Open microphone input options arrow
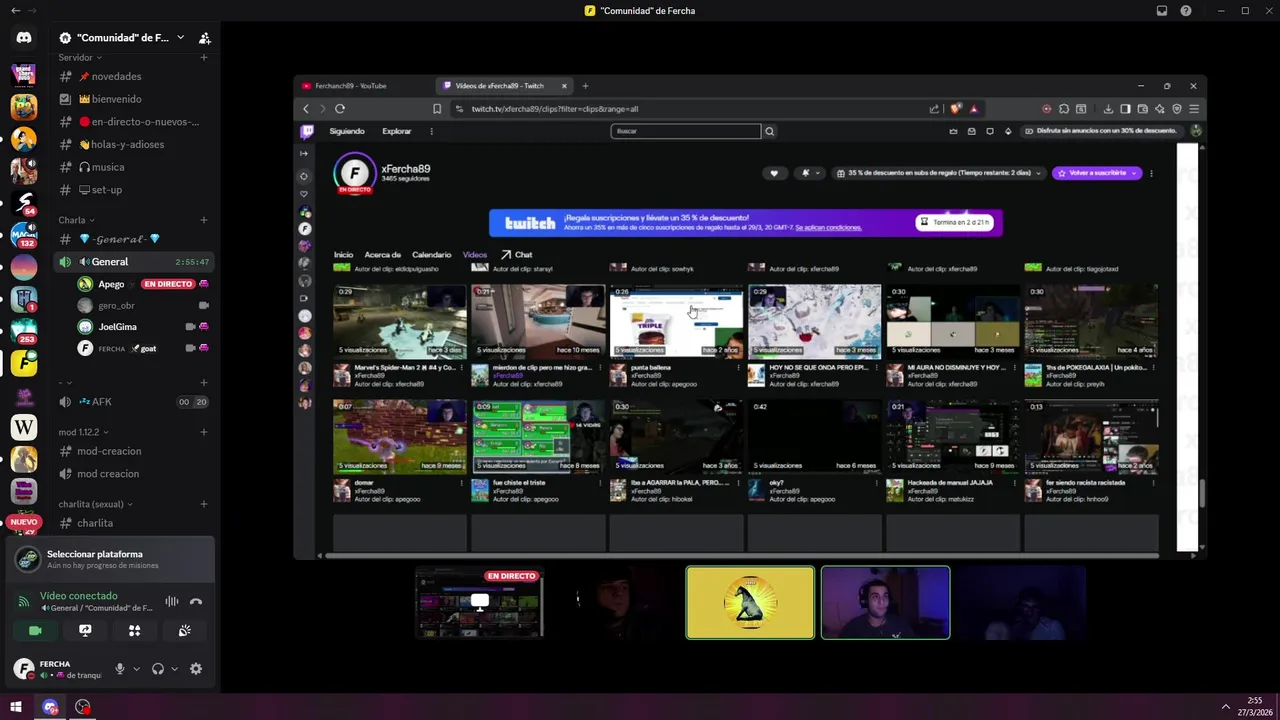This screenshot has width=1280, height=720. [x=136, y=669]
